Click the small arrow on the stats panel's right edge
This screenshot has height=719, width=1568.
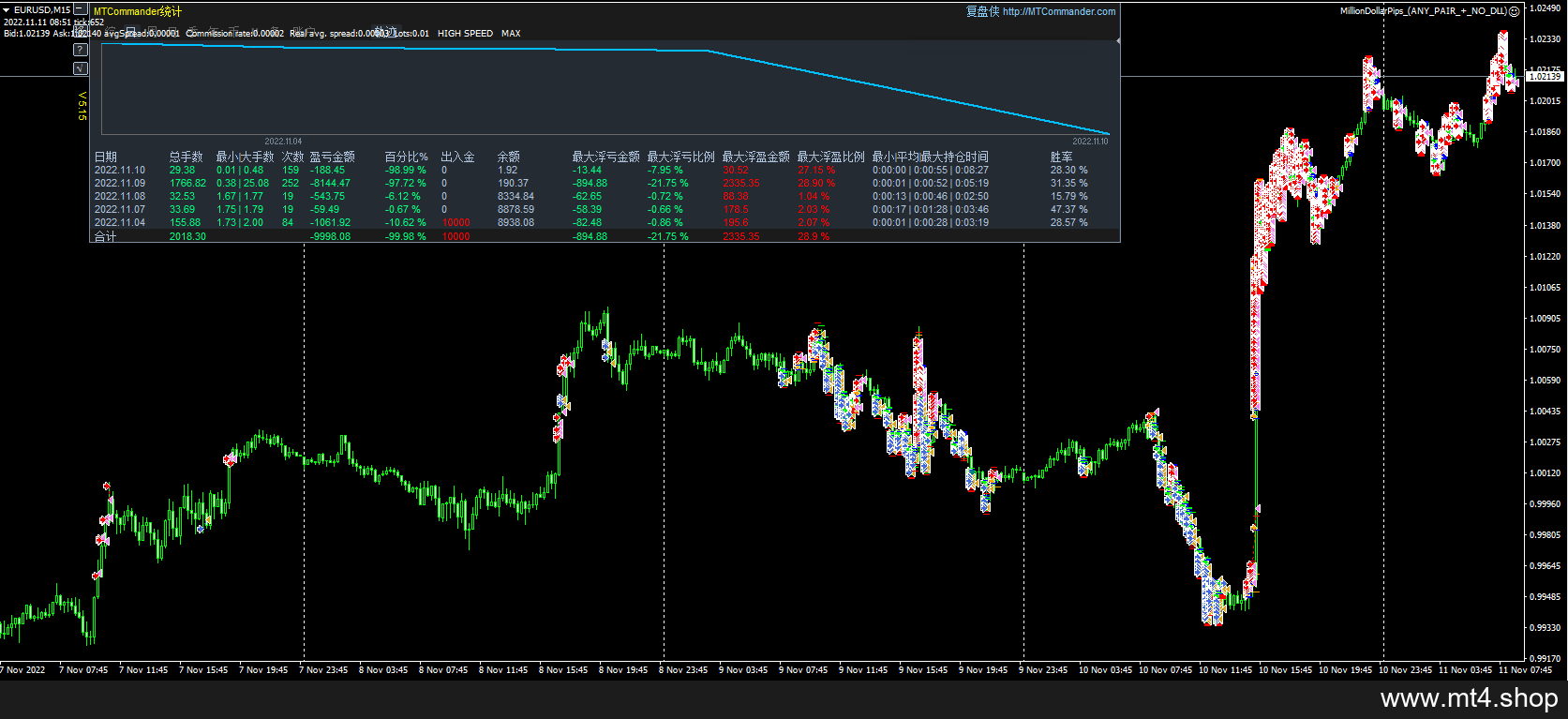point(1117,40)
